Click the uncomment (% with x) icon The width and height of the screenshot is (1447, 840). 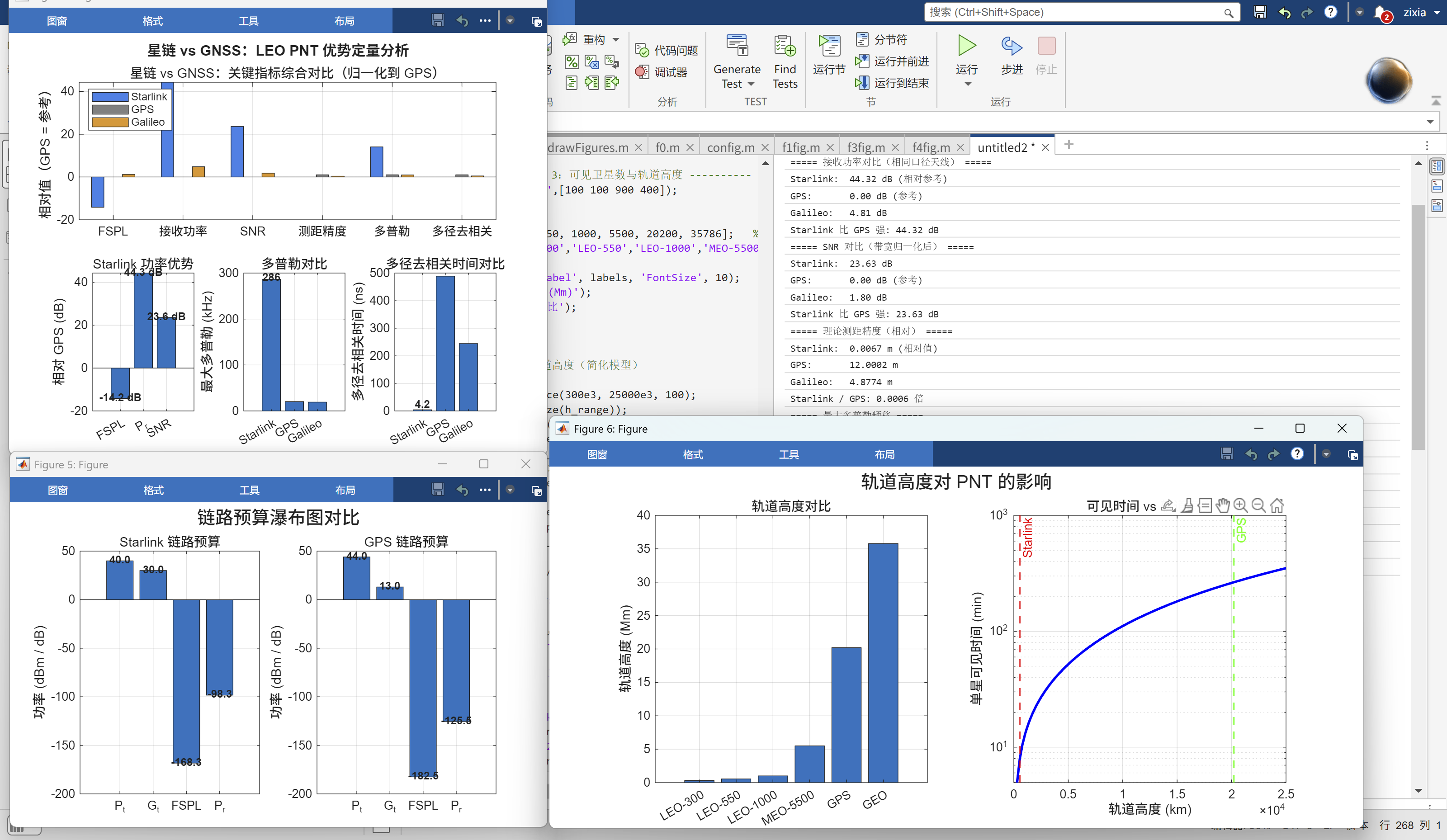pyautogui.click(x=591, y=61)
